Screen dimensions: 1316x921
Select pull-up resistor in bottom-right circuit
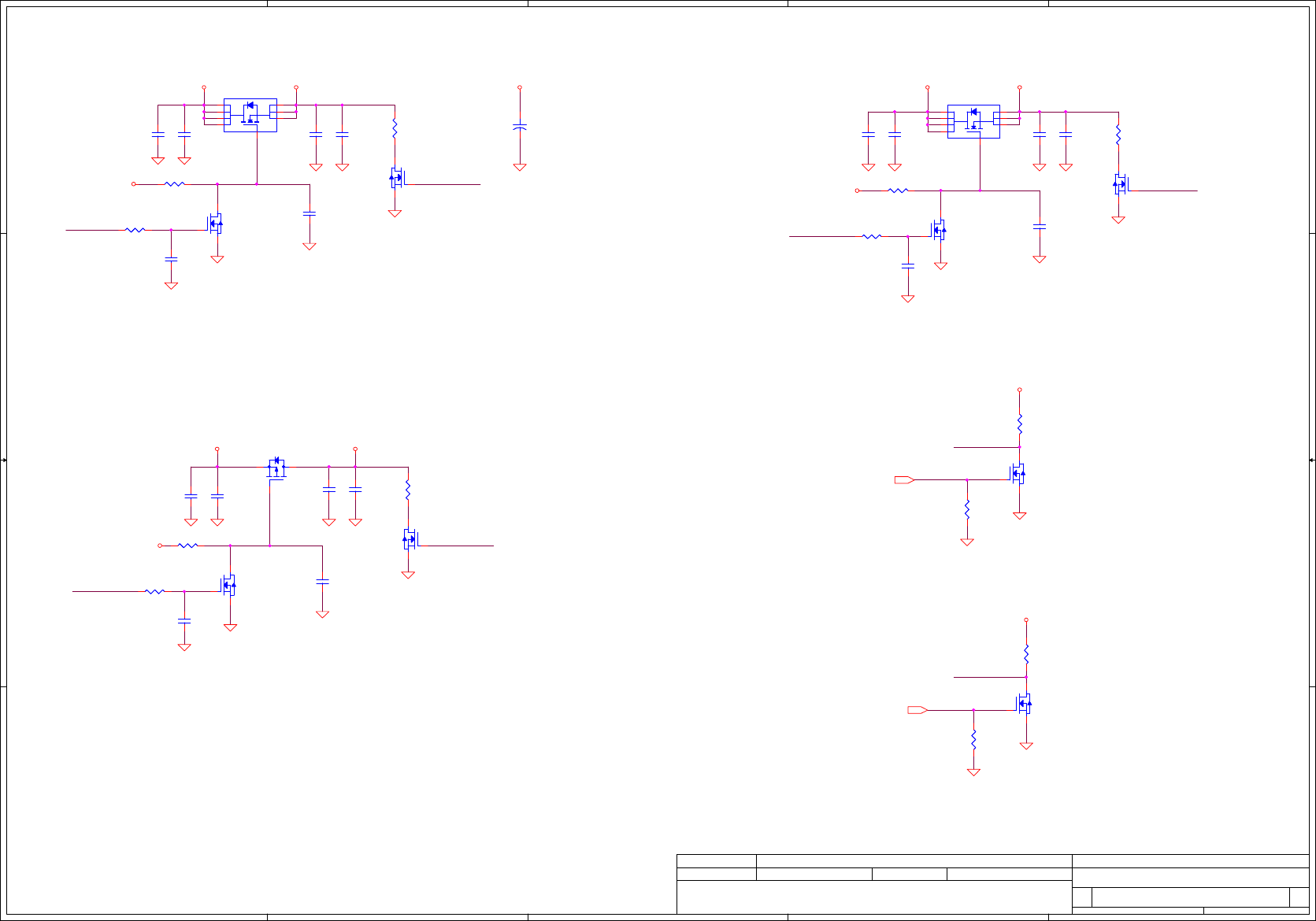tap(1026, 654)
